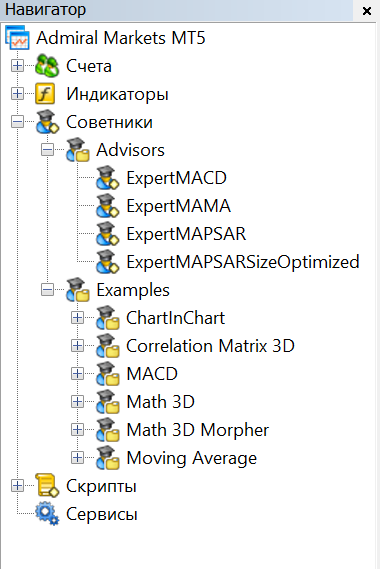Select the Correlation Matrix 3D entry
This screenshot has width=380, height=569.
[x=210, y=346]
